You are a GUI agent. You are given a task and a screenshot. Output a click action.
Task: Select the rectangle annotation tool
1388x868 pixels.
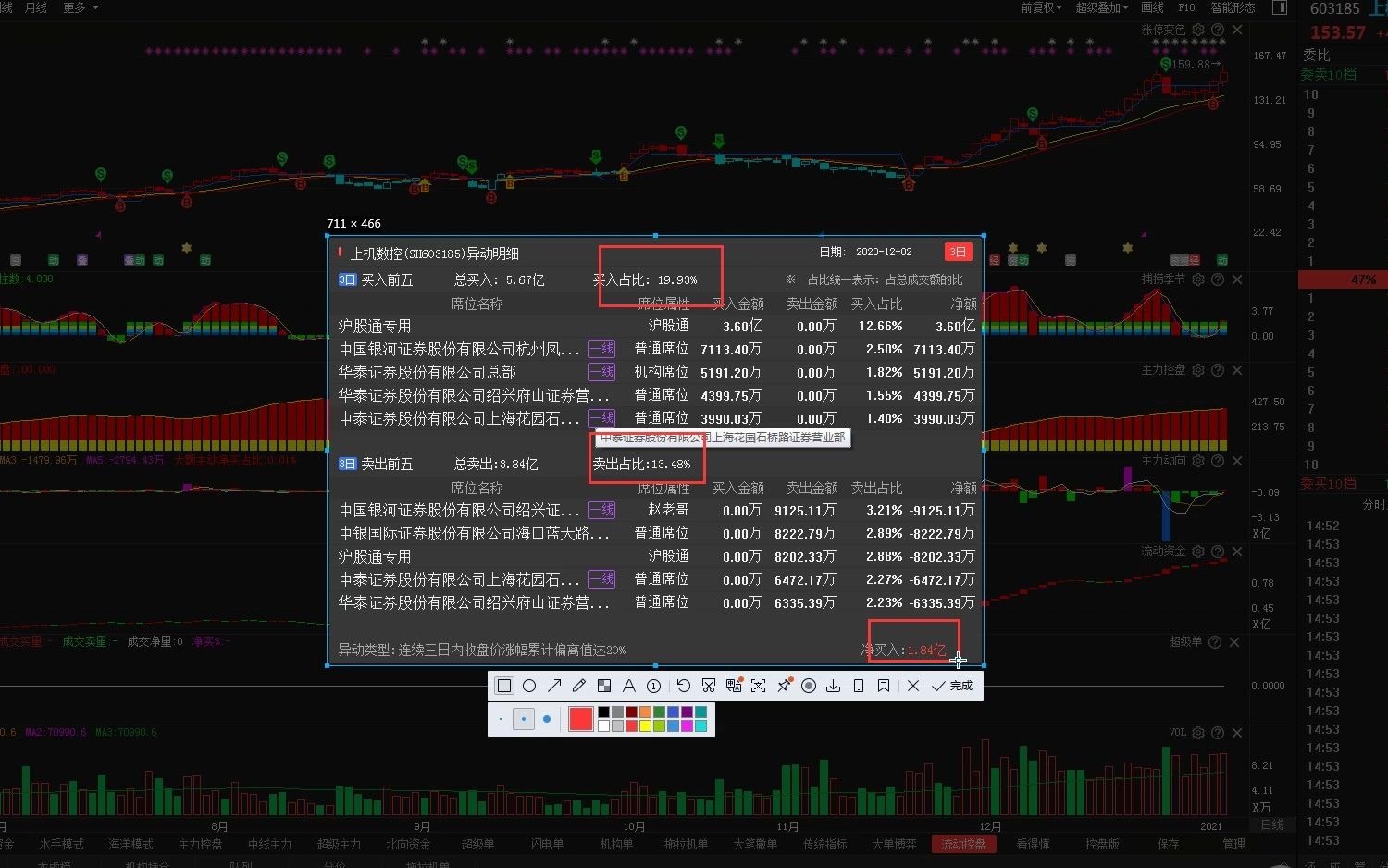504,686
